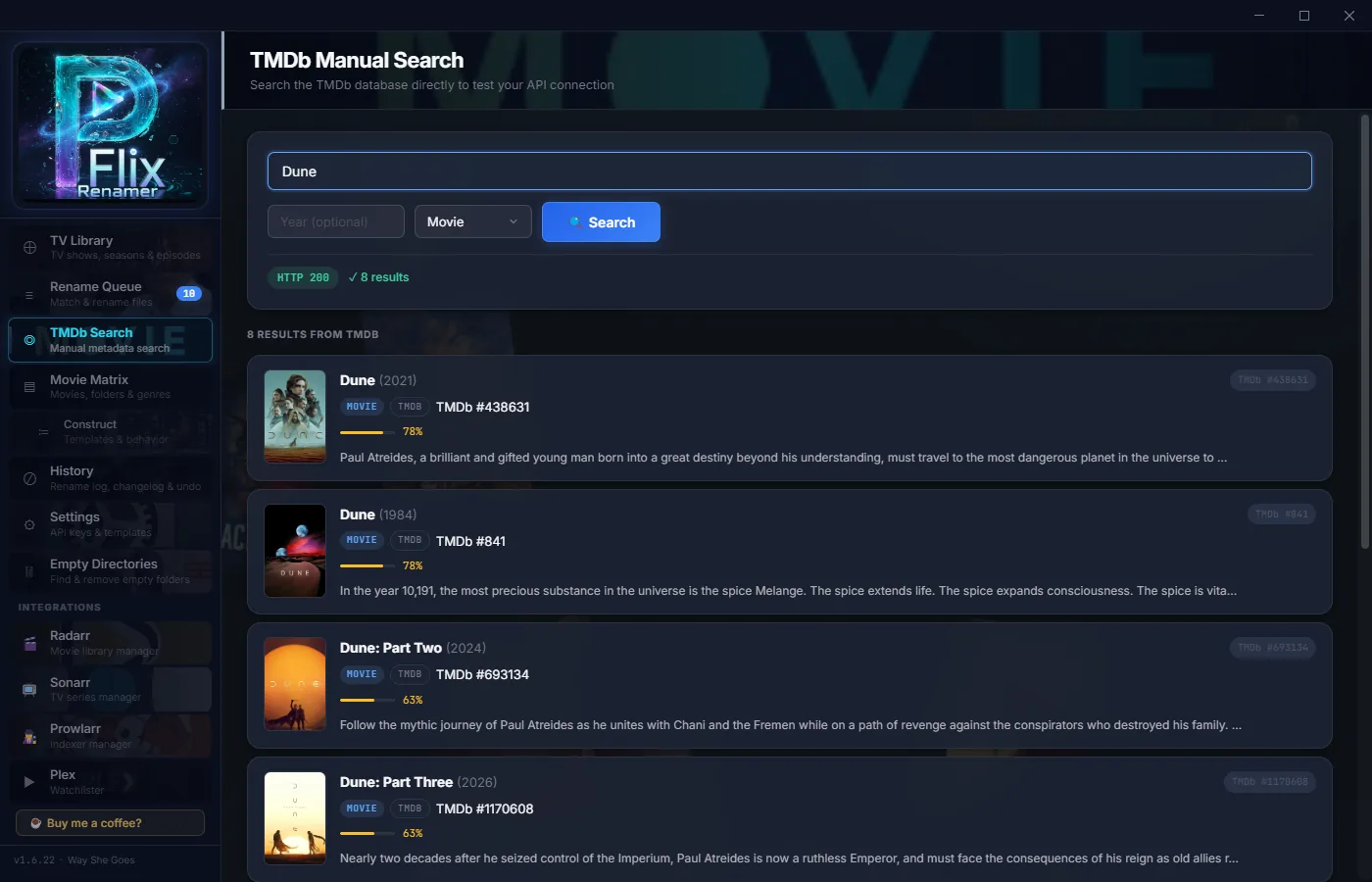This screenshot has height=882, width=1372.
Task: Click the Dune (2021) poster thumbnail
Action: coord(295,416)
